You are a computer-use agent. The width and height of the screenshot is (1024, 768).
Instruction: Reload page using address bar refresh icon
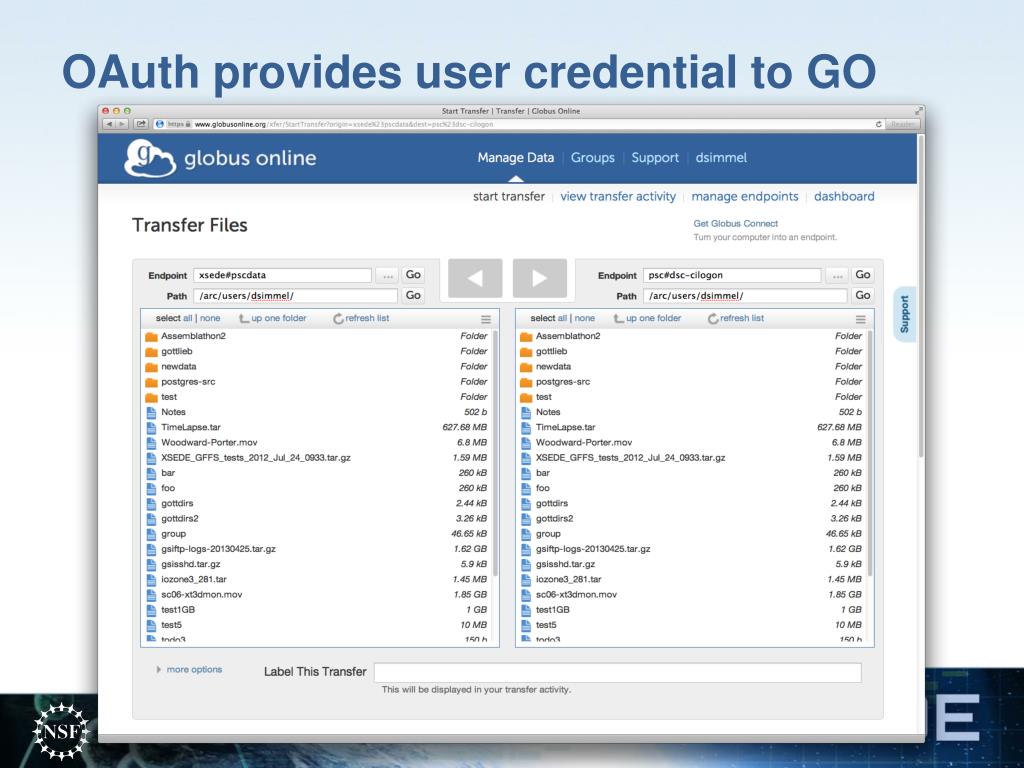pyautogui.click(x=878, y=124)
